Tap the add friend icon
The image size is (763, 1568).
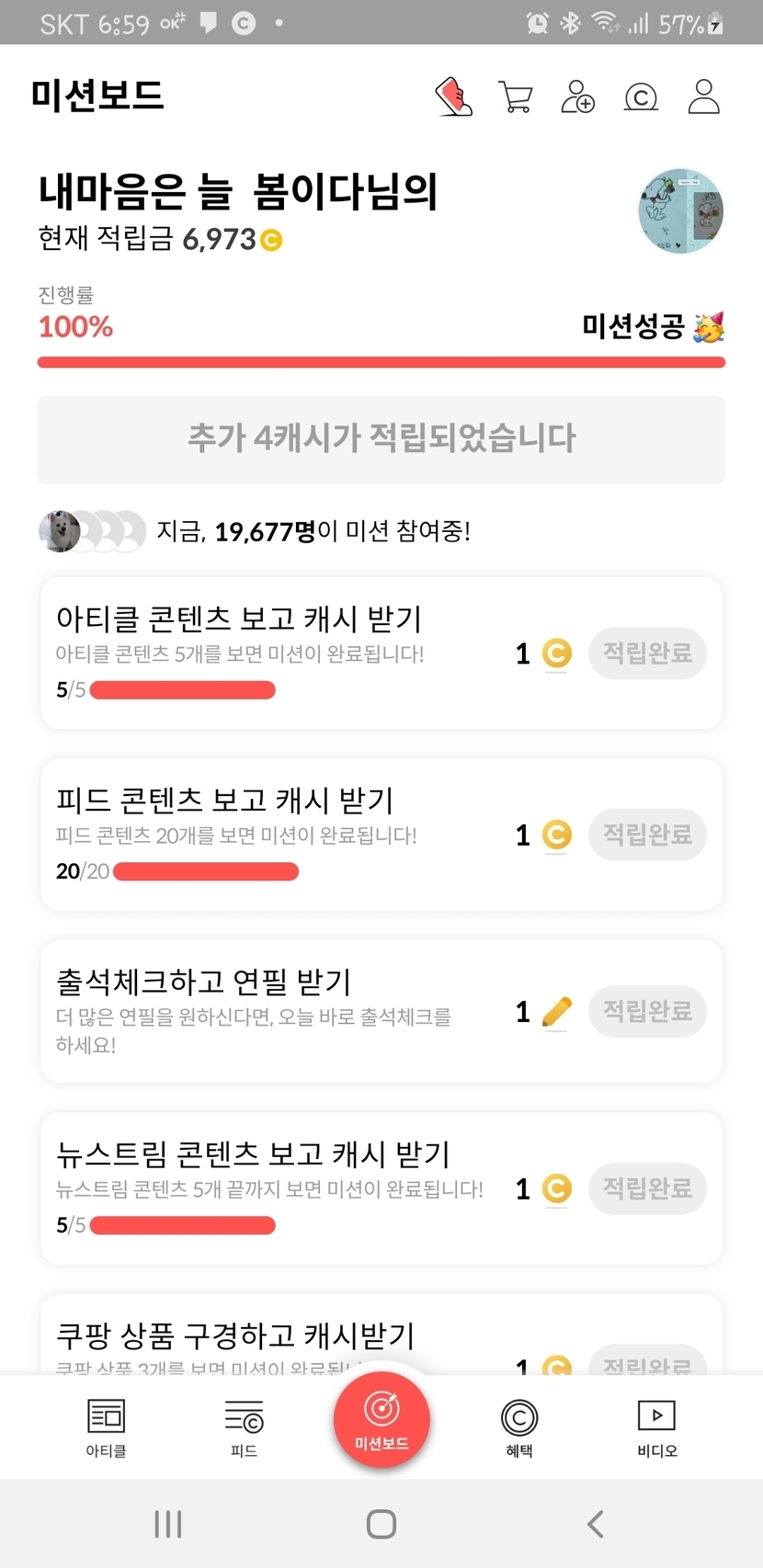pyautogui.click(x=578, y=97)
